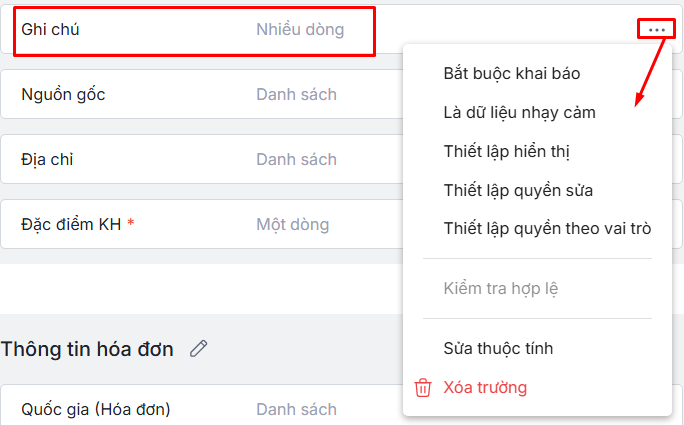Open Thiết lập hiển thị settings
This screenshot has width=684, height=425.
pyautogui.click(x=506, y=151)
